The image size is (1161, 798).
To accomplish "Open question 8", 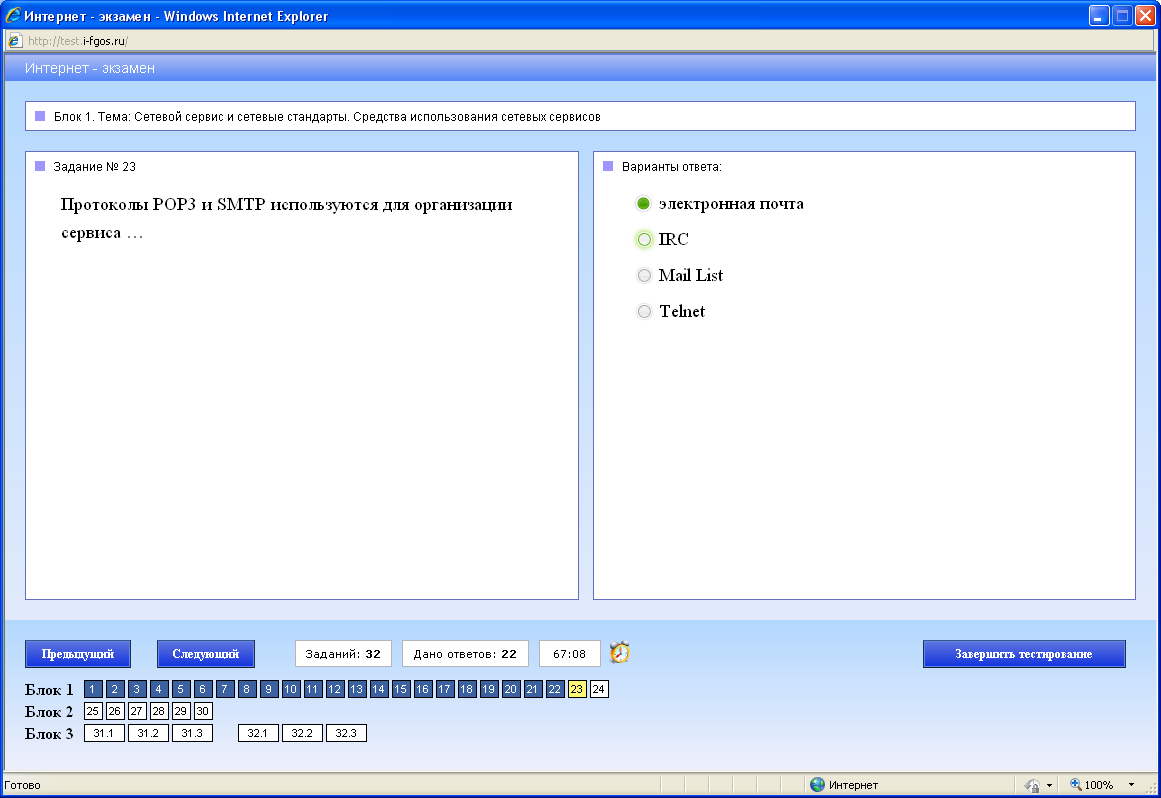I will [x=247, y=689].
